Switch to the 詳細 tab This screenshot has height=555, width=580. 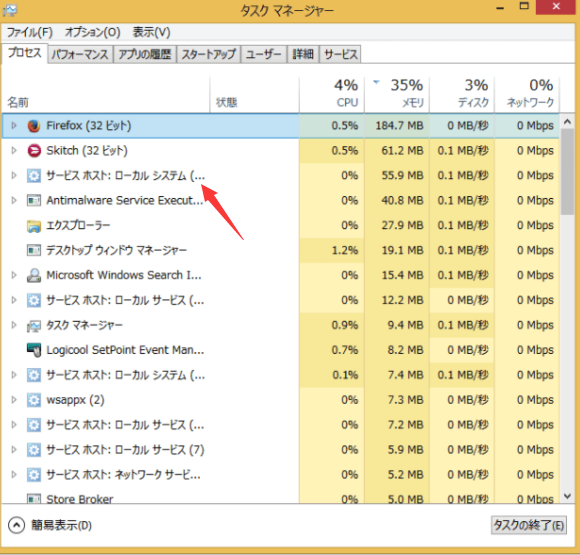[303, 54]
